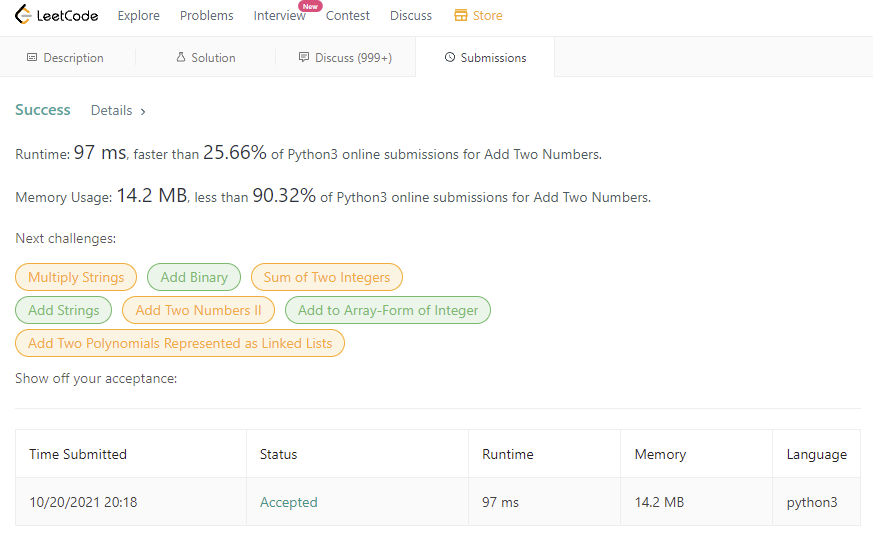Open the Store cart icon

point(460,15)
